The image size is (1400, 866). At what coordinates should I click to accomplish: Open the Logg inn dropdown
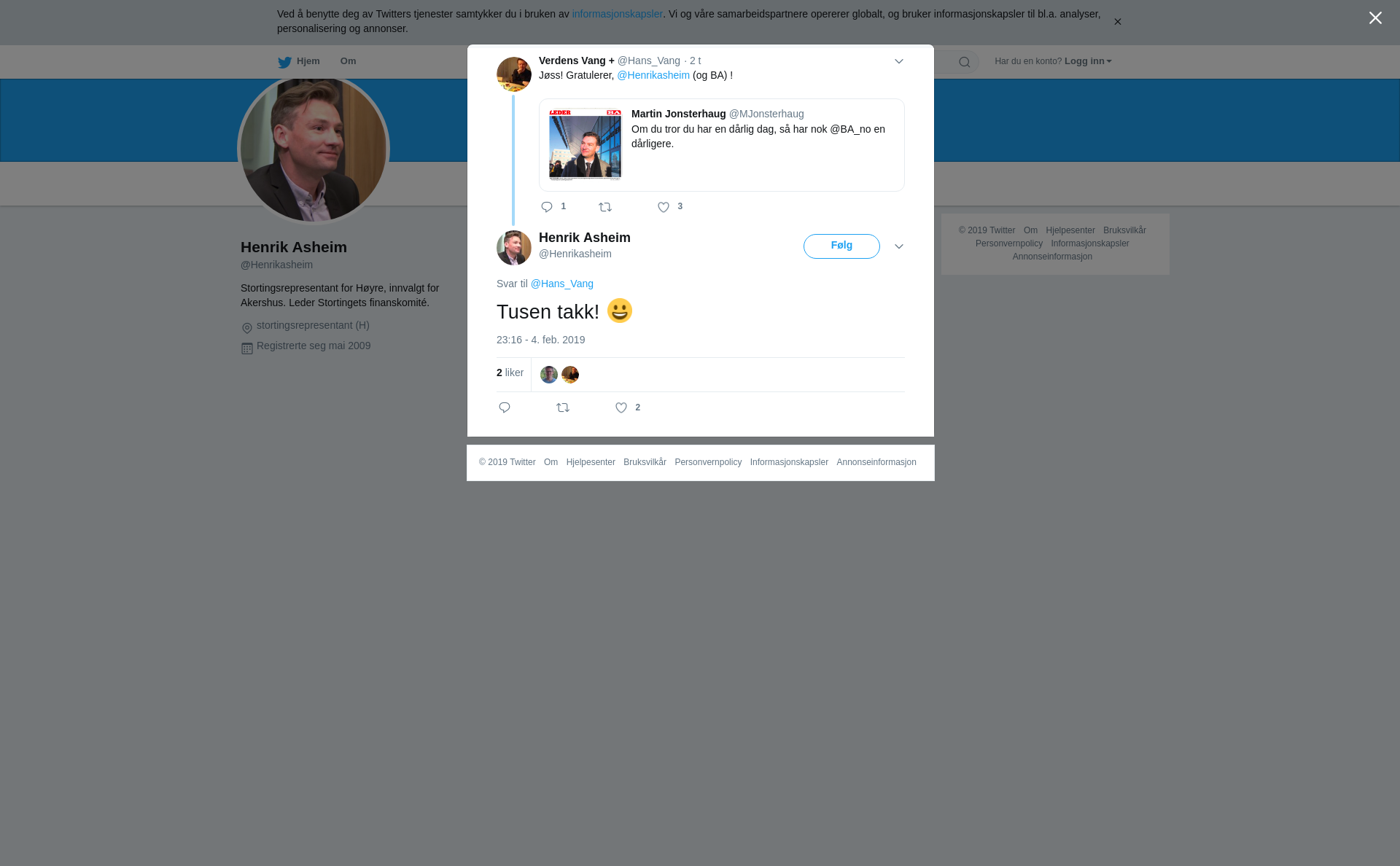point(1088,61)
